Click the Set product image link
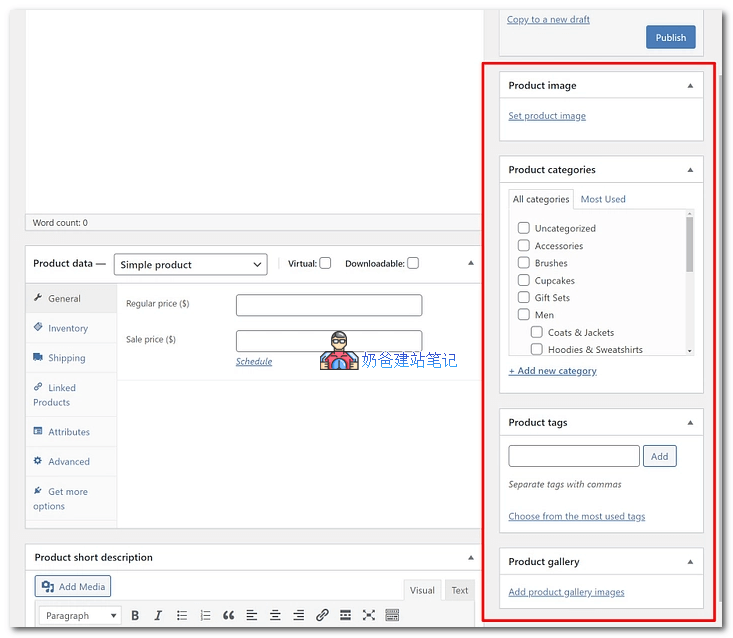 pyautogui.click(x=547, y=116)
